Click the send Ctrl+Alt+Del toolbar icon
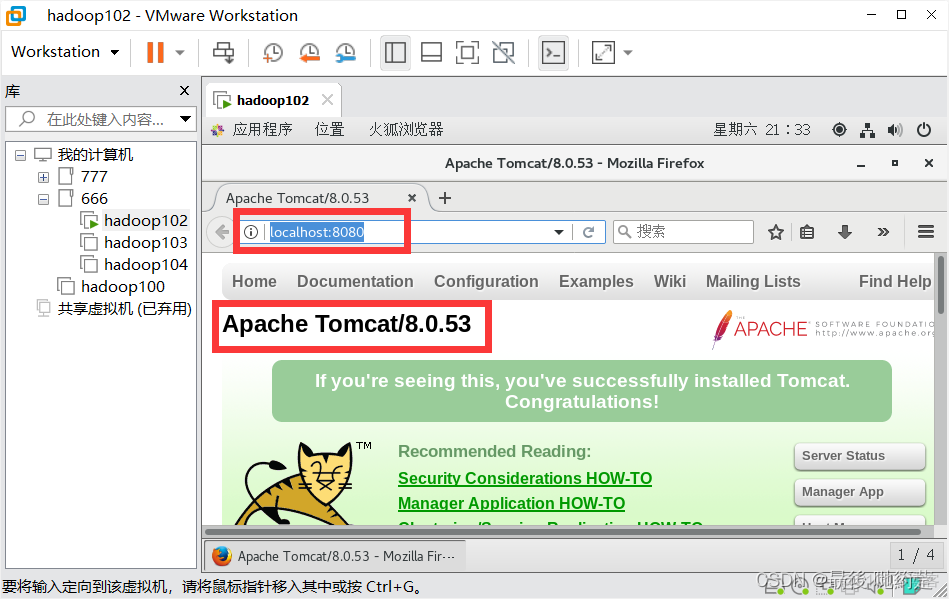Screen dimensions: 949x599 (x=223, y=52)
